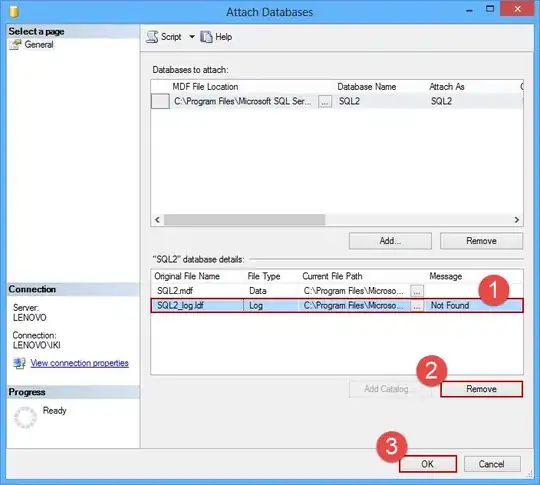Click the horizontal scrollbar thumb
This screenshot has width=540, height=485.
pyautogui.click(x=245, y=220)
